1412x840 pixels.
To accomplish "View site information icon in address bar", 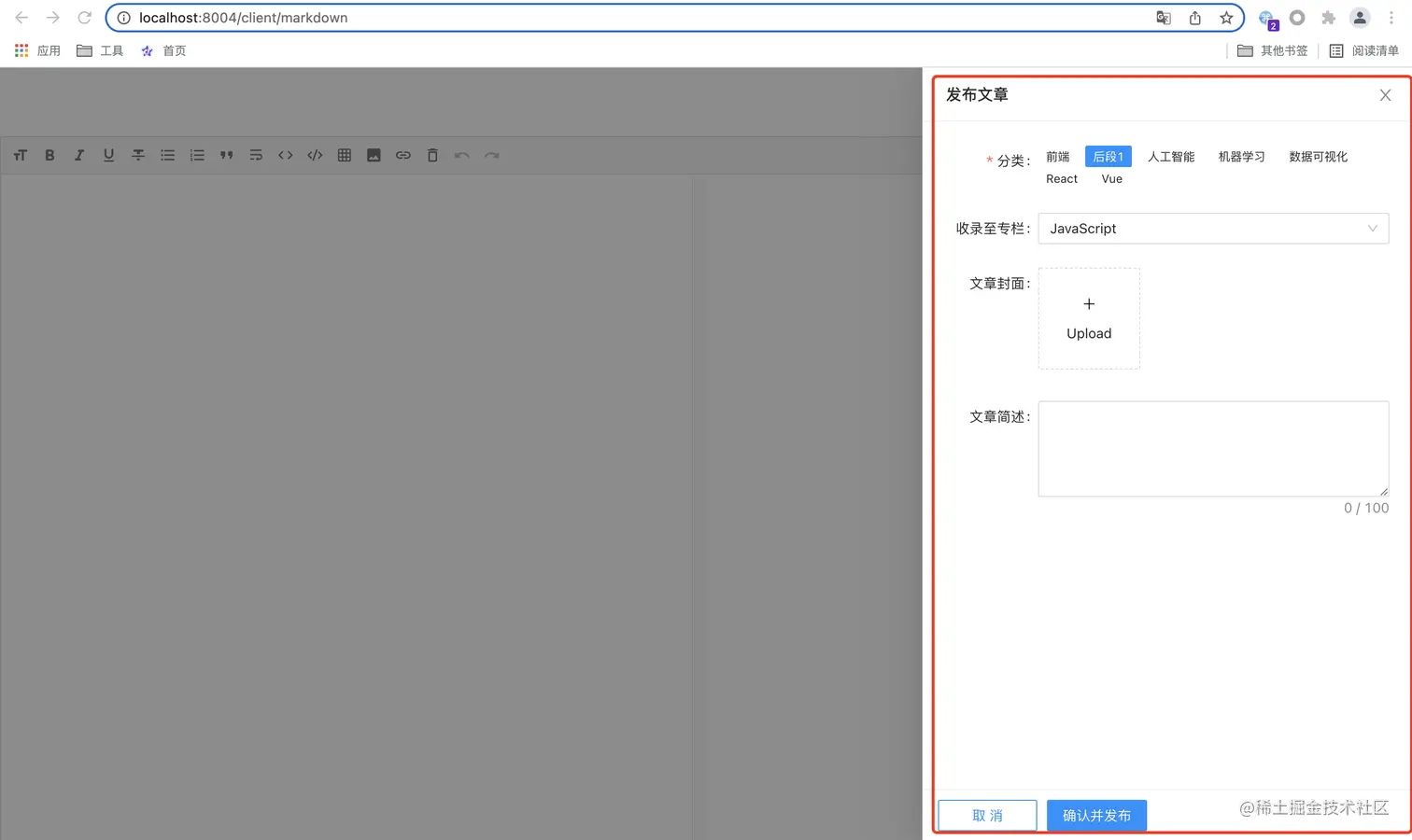I will pos(123,18).
